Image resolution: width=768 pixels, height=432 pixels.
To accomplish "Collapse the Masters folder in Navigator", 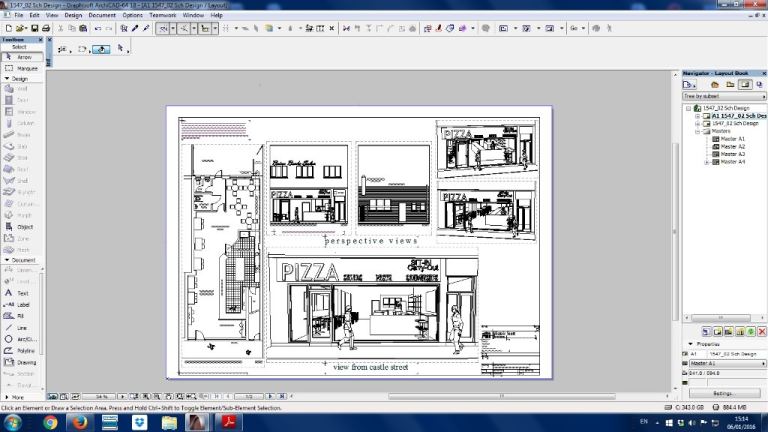I will pos(698,131).
